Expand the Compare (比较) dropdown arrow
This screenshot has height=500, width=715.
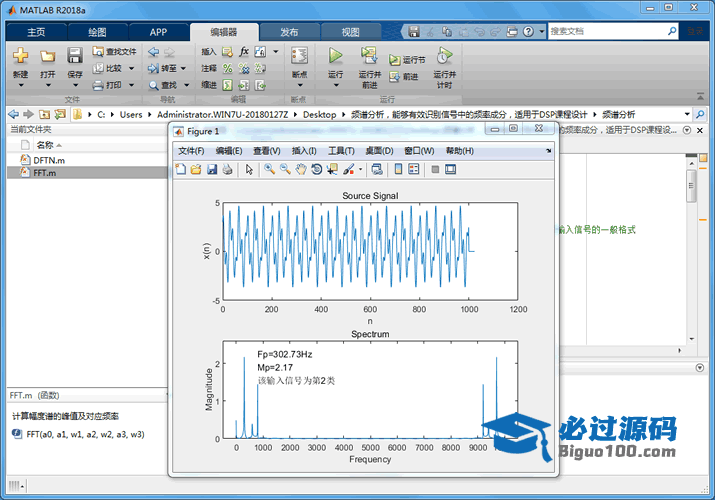coord(131,69)
